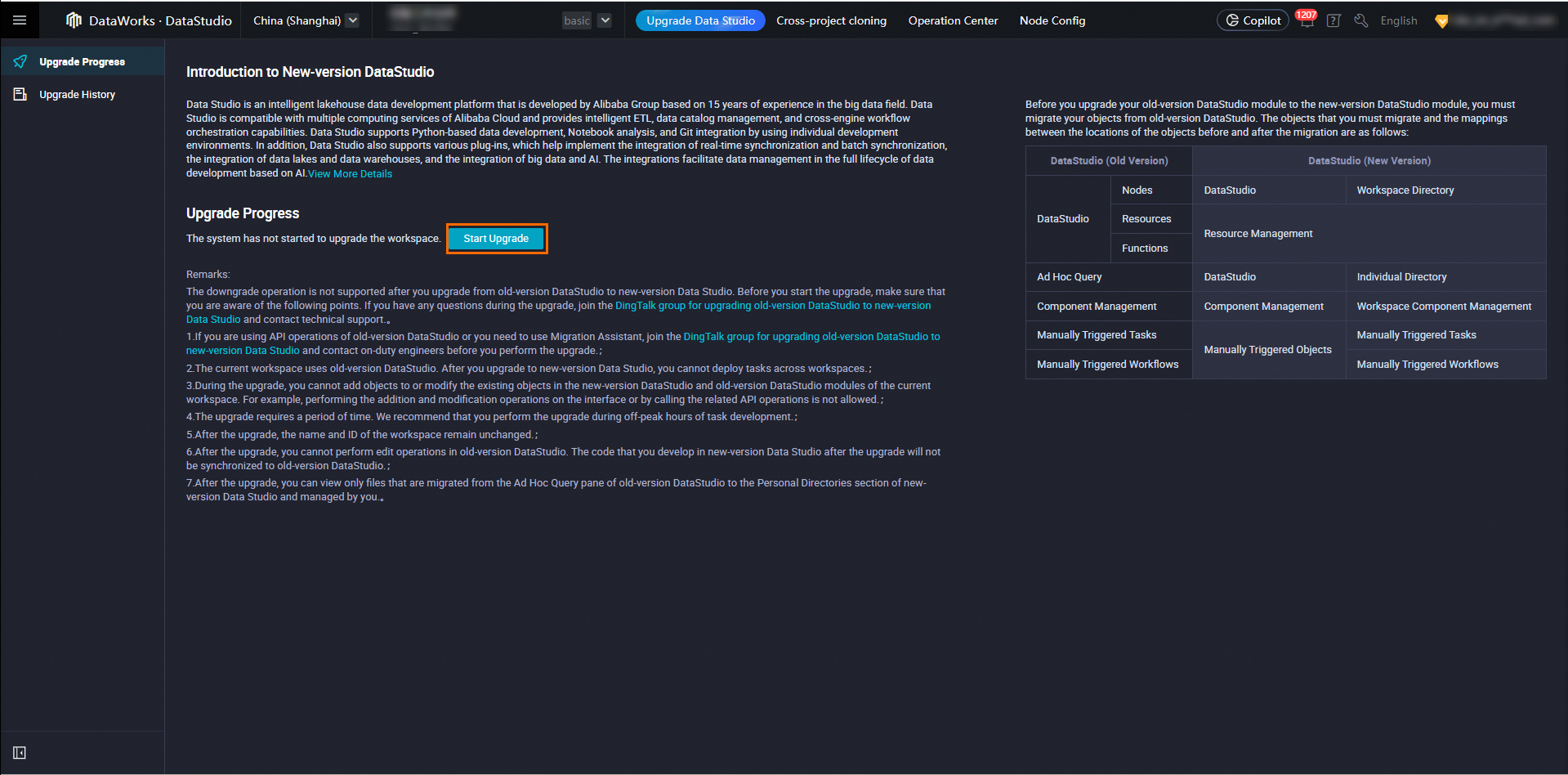The height and width of the screenshot is (775, 1568).
Task: Click the 'Remarks:' label
Action: pyautogui.click(x=208, y=275)
